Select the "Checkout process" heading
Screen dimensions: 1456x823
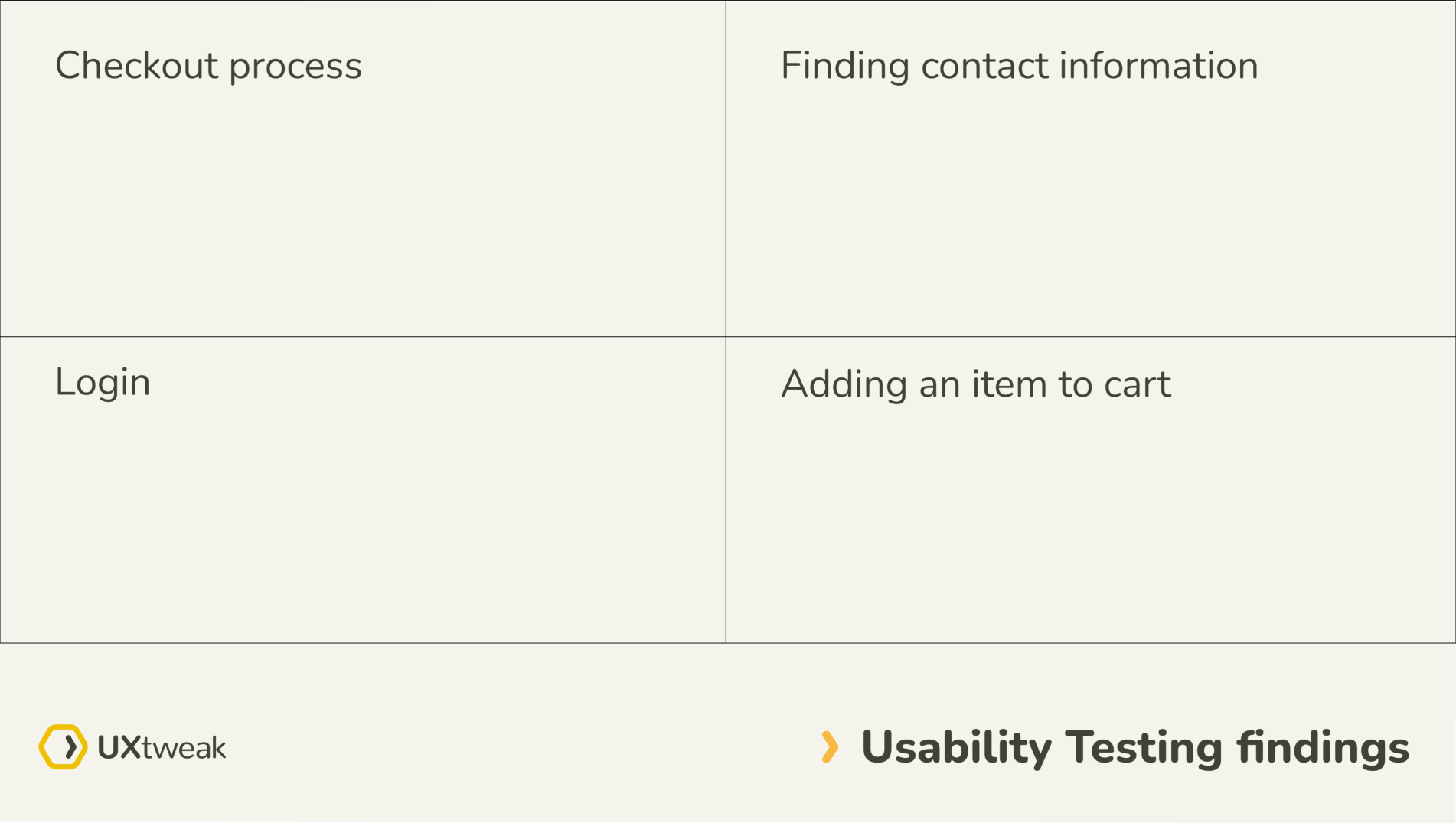point(208,66)
